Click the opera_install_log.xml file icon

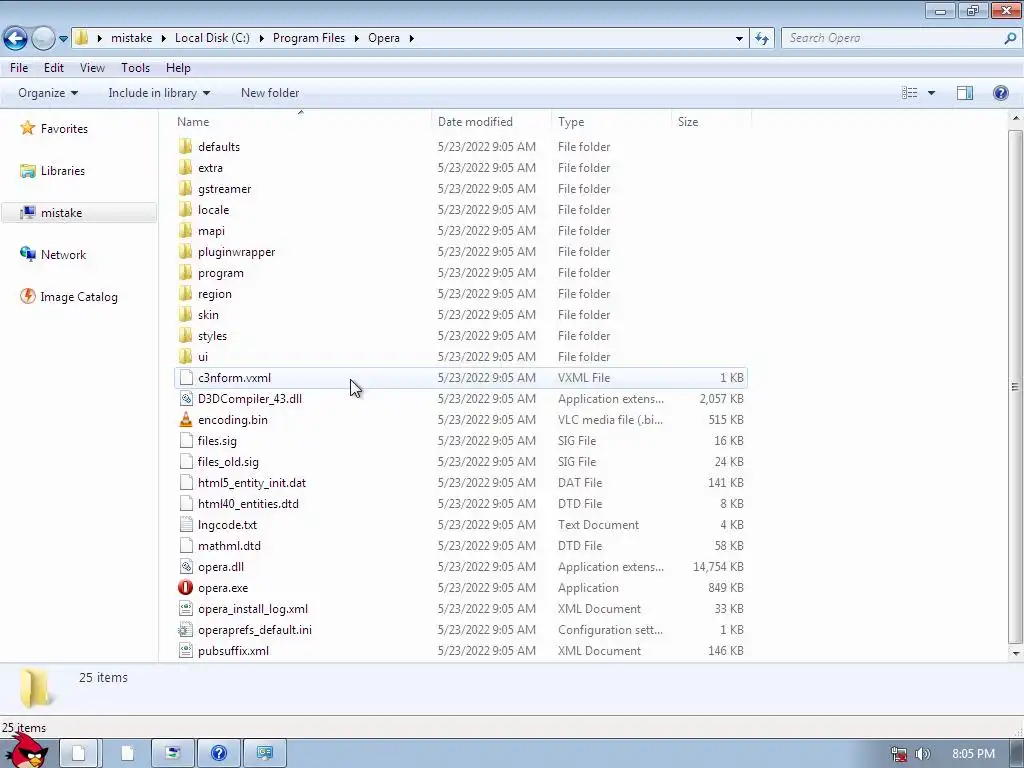[185, 609]
